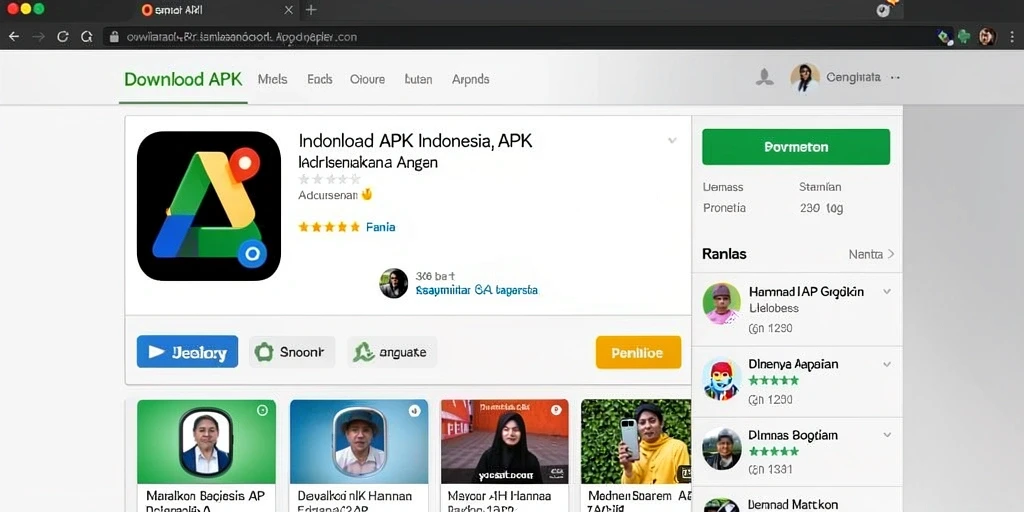Reload the page with refresh icon
The width and height of the screenshot is (1024, 512).
click(x=63, y=37)
